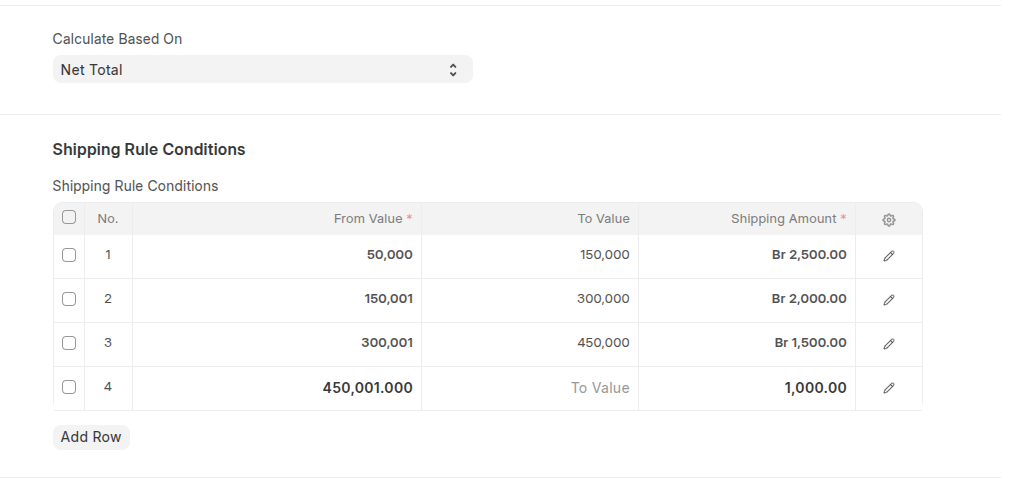This screenshot has height=493, width=1022.
Task: Select all rows with header checkbox
Action: [x=69, y=217]
